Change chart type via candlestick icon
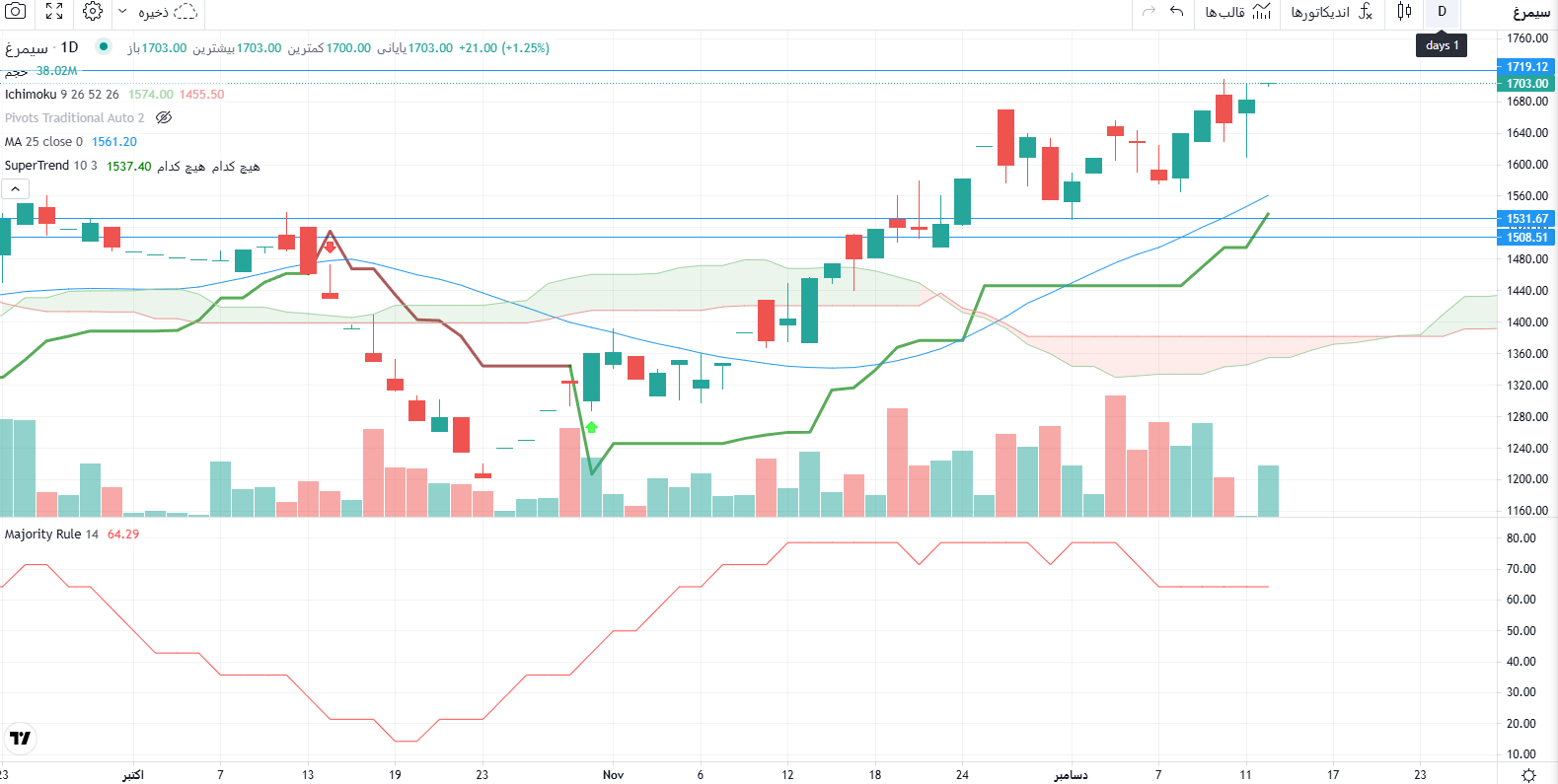The height and width of the screenshot is (784, 1558). [1404, 12]
